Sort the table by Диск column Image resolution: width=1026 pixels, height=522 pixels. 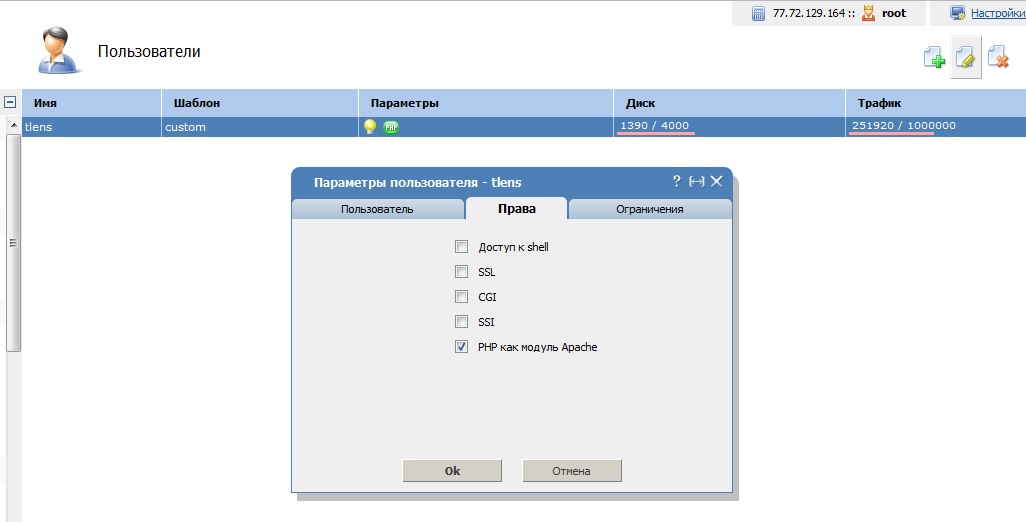(640, 103)
